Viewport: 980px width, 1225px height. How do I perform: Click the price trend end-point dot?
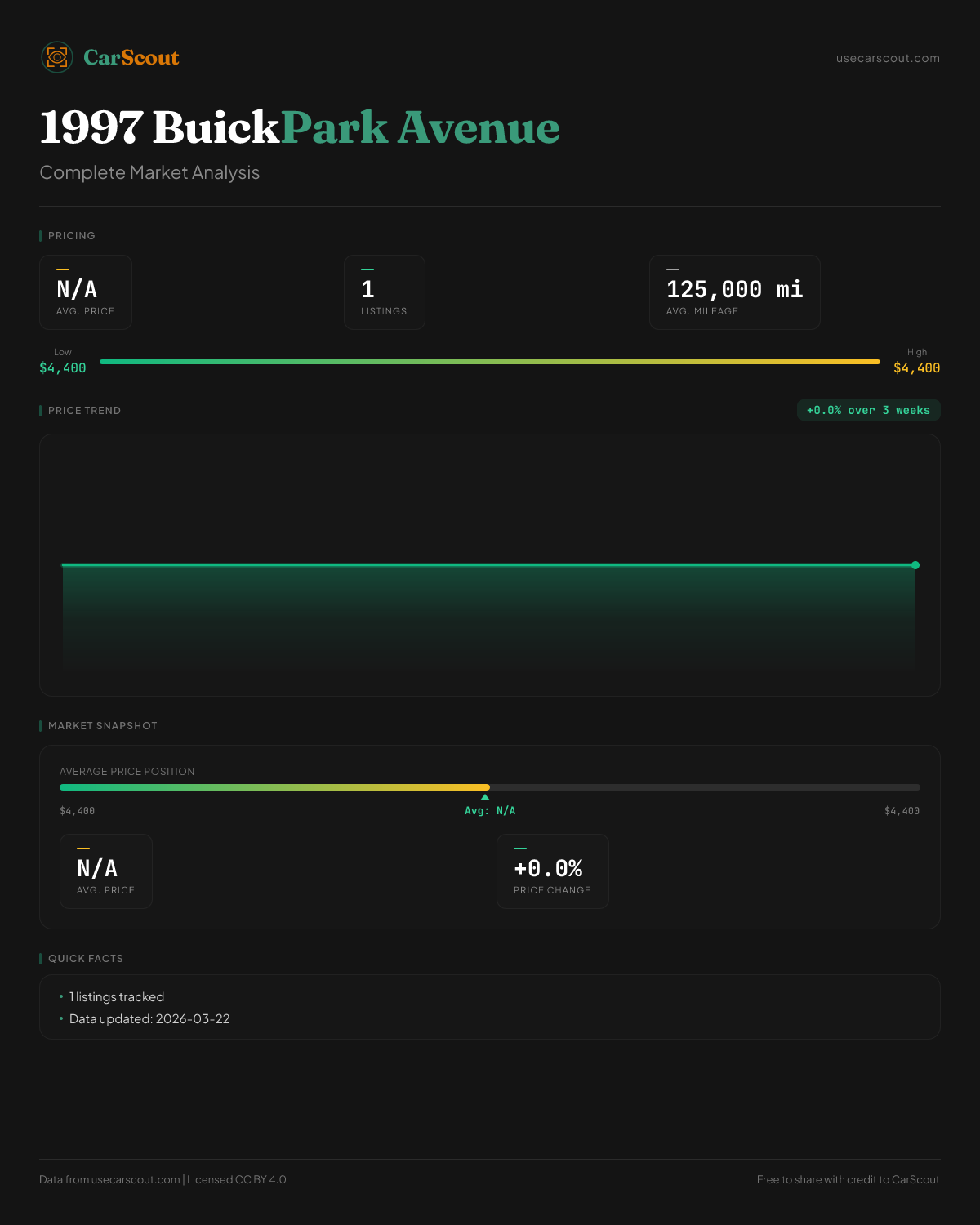coord(915,565)
